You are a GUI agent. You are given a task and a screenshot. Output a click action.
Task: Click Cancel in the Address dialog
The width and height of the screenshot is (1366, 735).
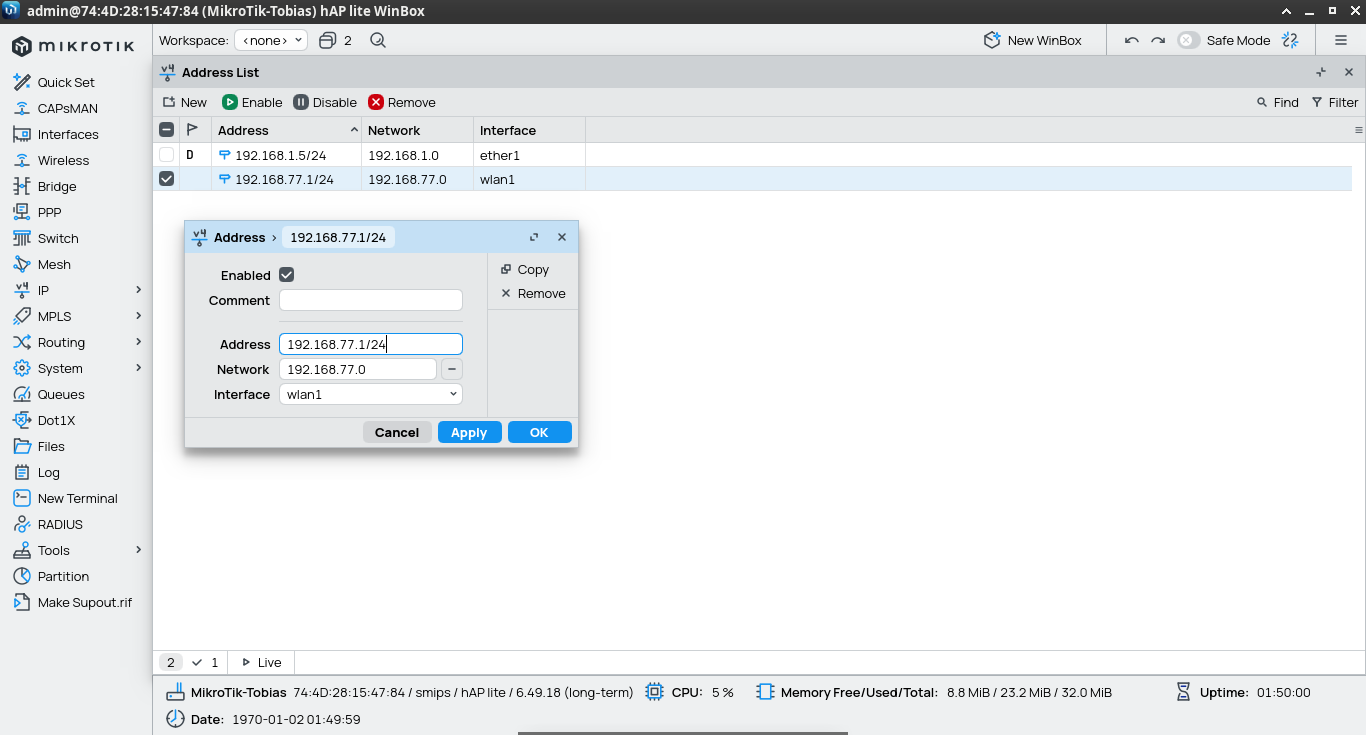coord(397,432)
